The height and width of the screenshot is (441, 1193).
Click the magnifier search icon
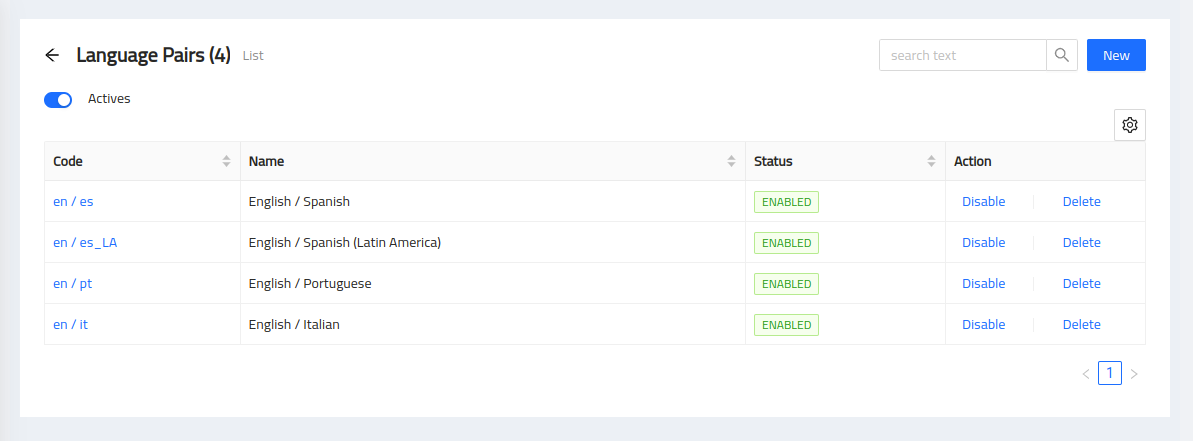(1062, 56)
